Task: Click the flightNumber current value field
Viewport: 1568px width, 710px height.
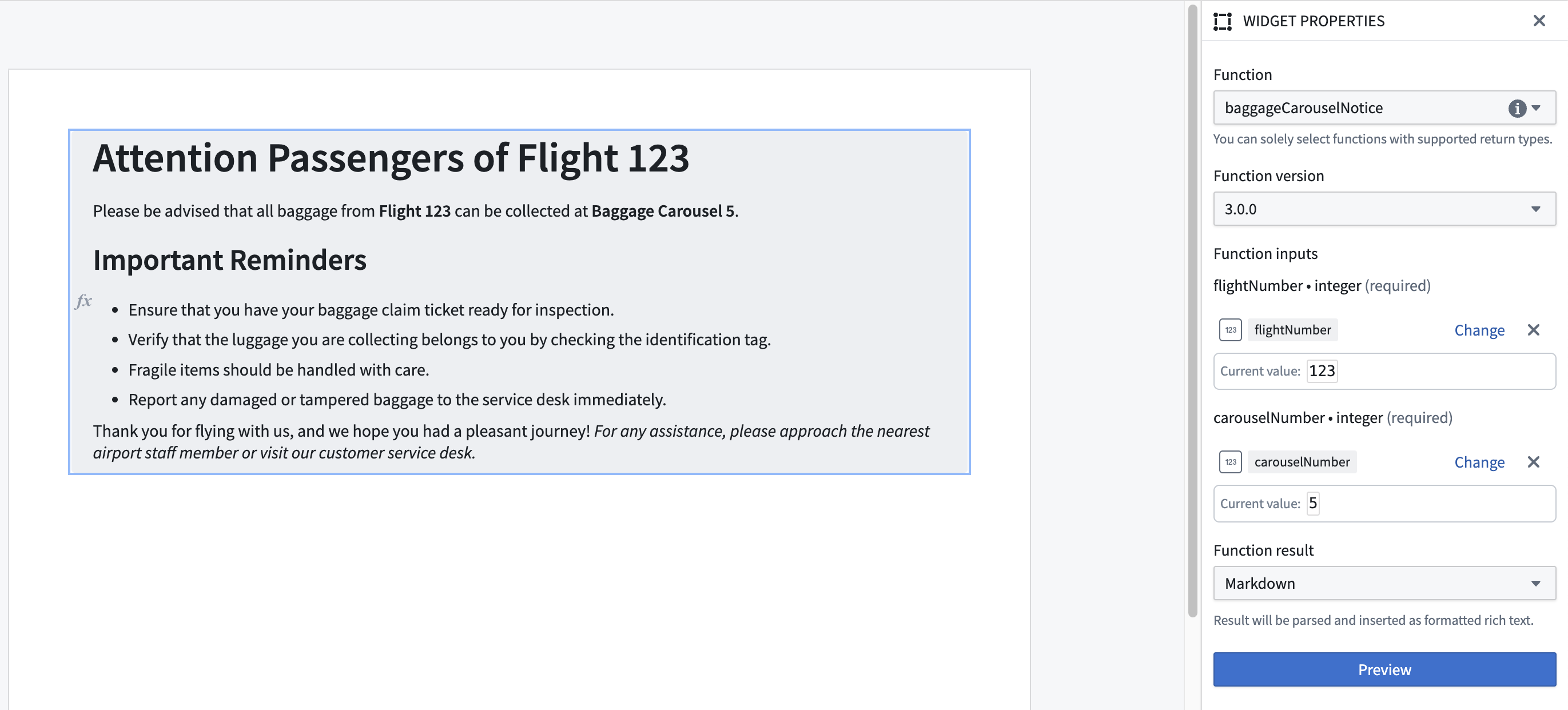Action: [x=1384, y=371]
